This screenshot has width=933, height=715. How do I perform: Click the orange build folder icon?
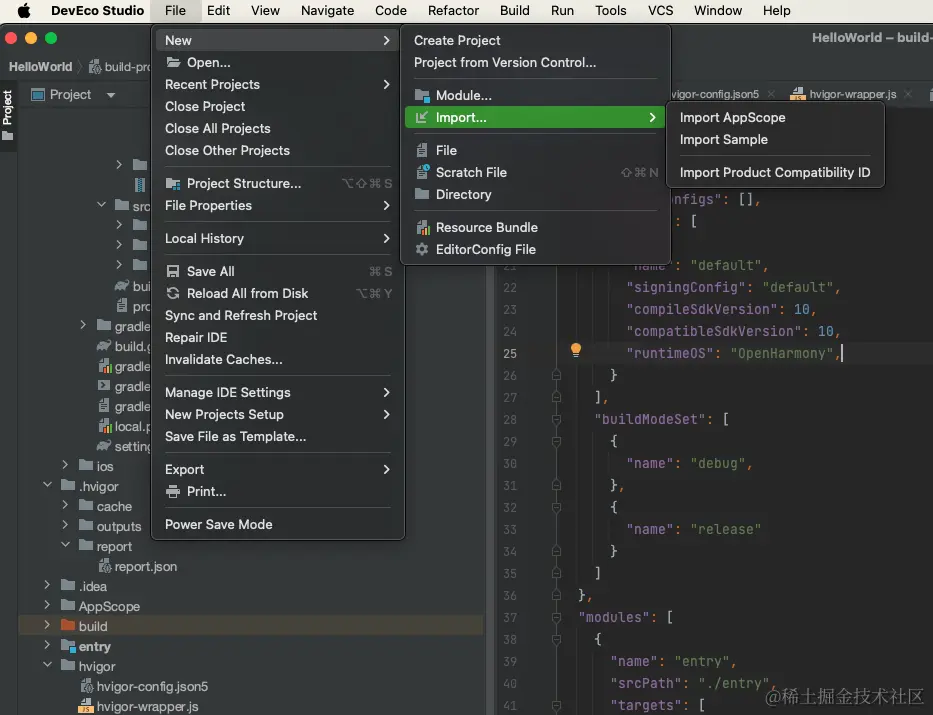coord(69,626)
